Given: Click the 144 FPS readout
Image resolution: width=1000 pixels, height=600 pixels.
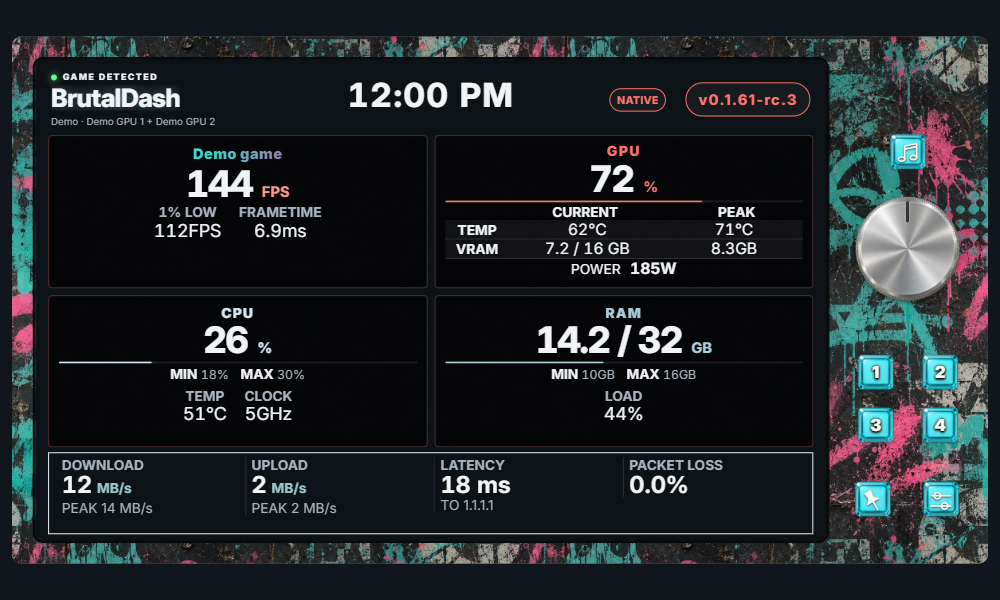Looking at the screenshot, I should (238, 184).
